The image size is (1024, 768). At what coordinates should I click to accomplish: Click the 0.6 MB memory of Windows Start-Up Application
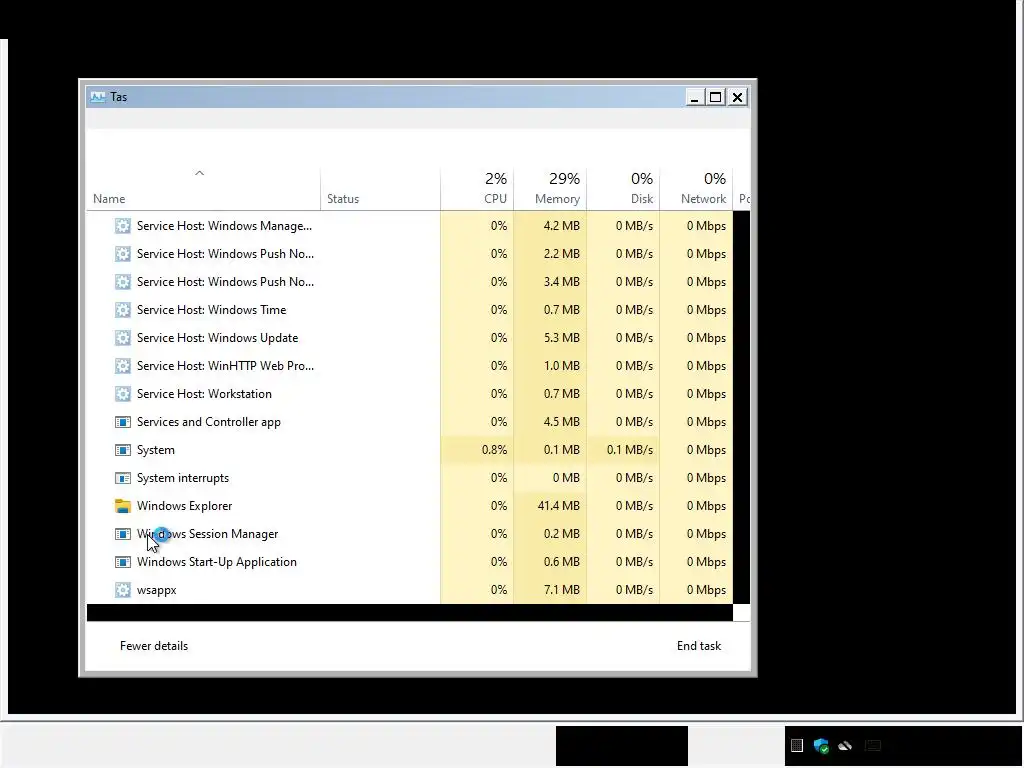coord(562,562)
